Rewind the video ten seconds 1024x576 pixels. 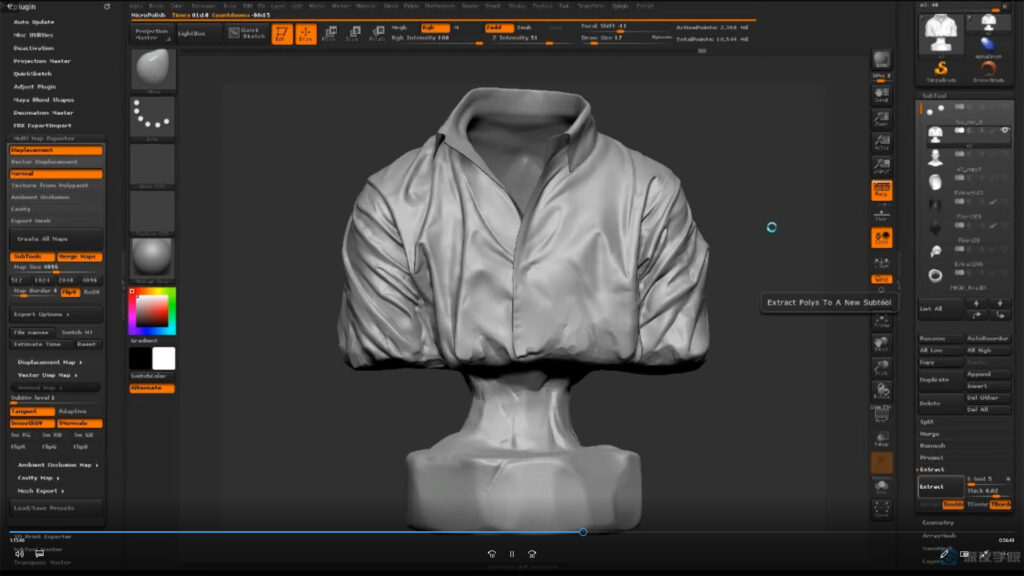(492, 554)
